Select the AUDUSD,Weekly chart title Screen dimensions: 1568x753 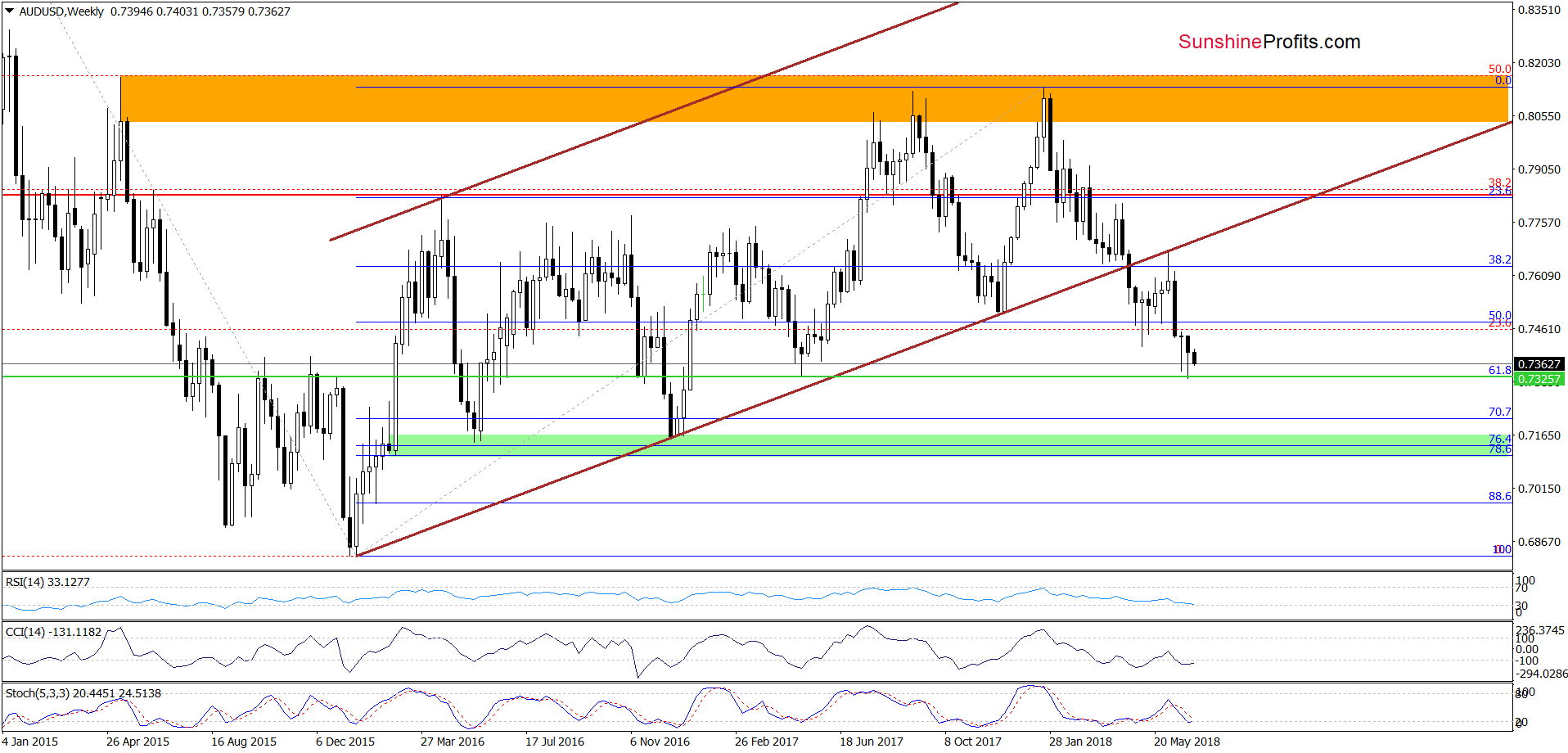61,11
